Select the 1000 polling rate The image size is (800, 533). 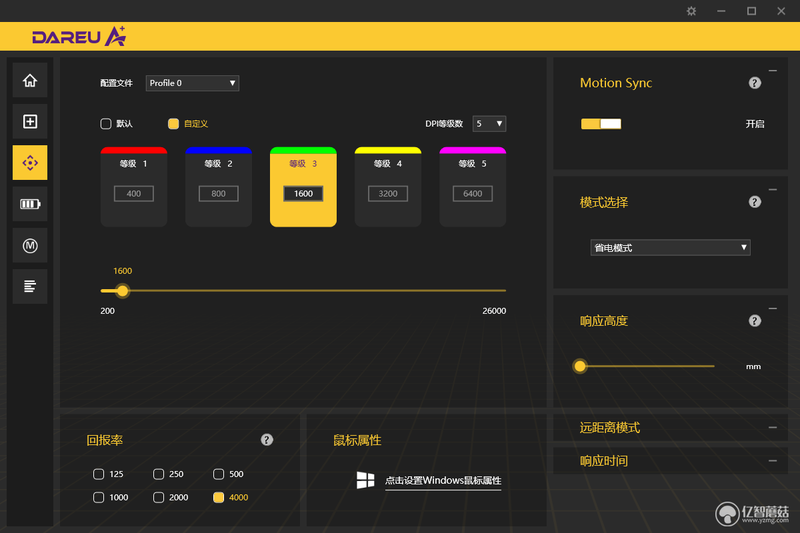point(98,497)
